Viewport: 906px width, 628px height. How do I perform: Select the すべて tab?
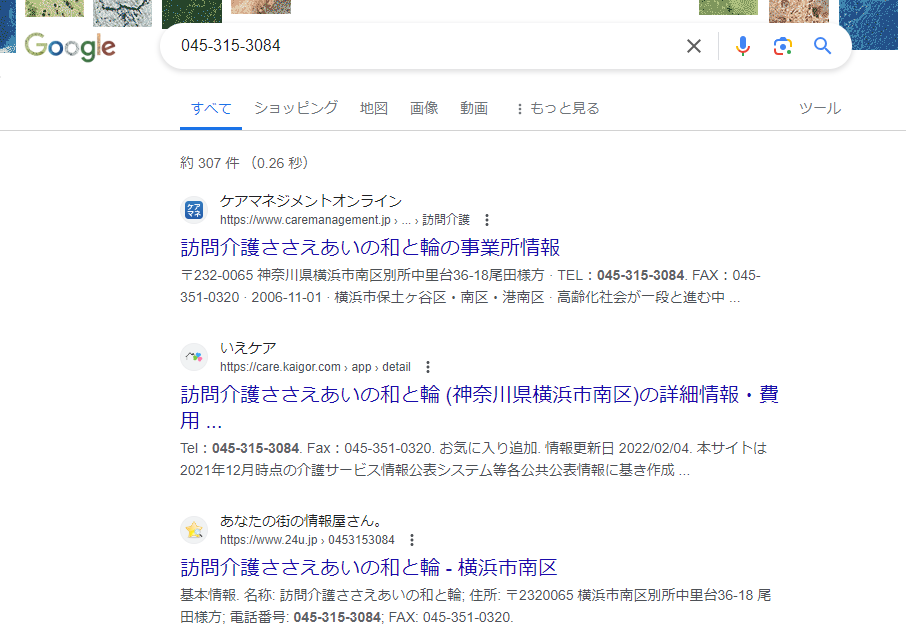(211, 109)
